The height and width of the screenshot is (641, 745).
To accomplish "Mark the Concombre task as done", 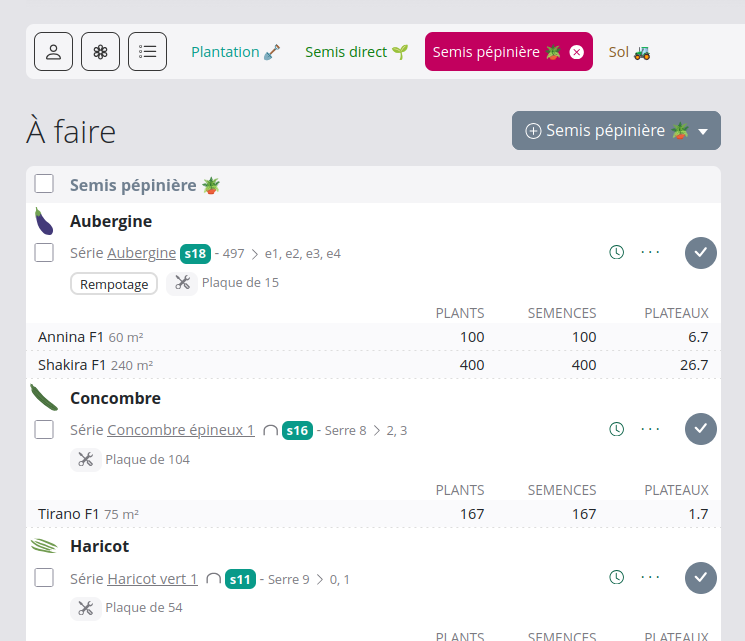I will pyautogui.click(x=701, y=429).
